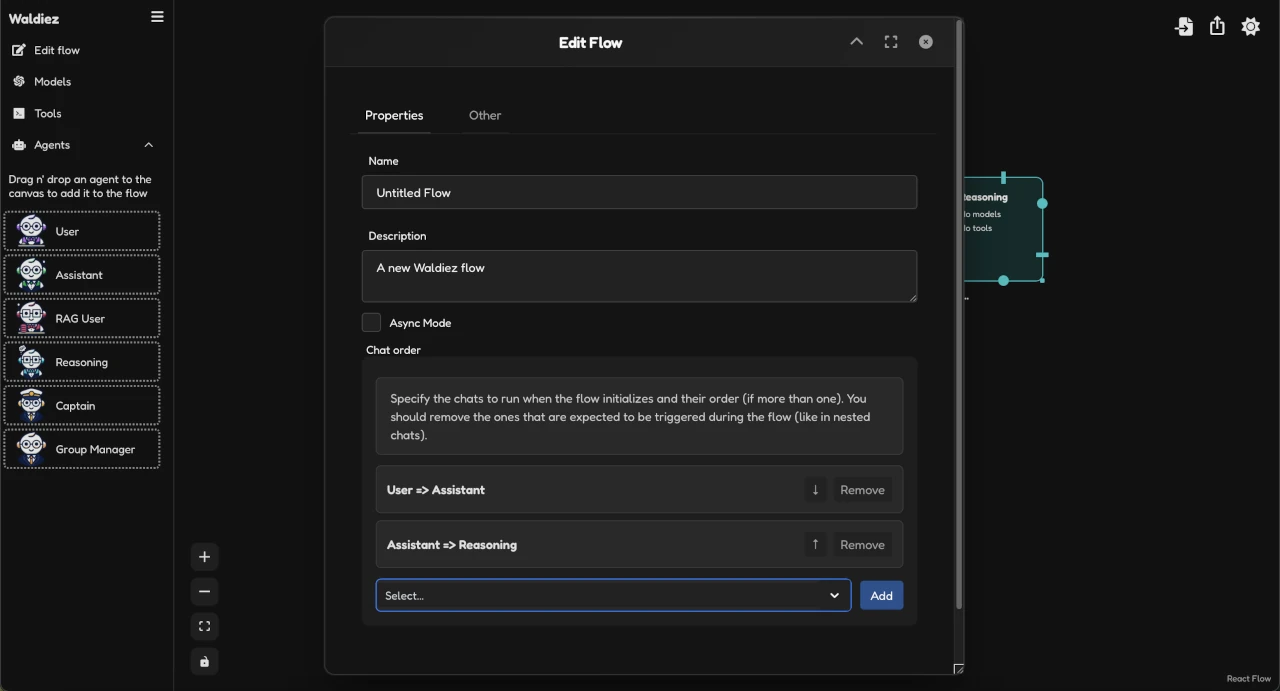Move Assistant => Reasoning up with the arrow
This screenshot has width=1280, height=691.
(x=816, y=544)
